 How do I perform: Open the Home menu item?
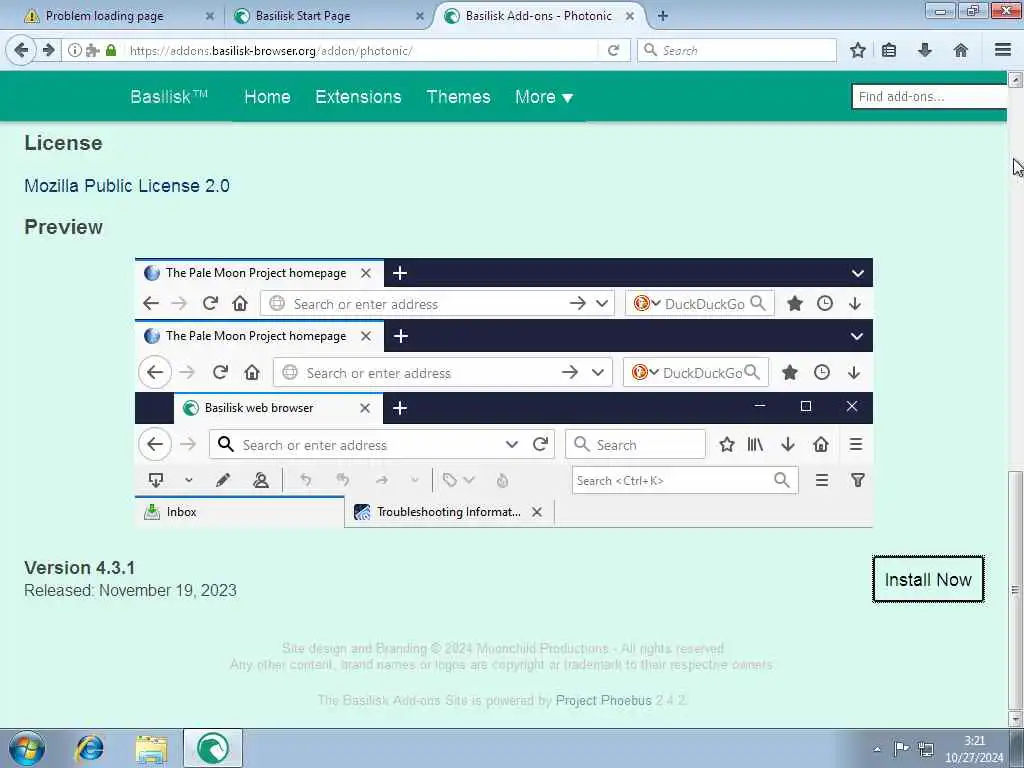point(267,97)
